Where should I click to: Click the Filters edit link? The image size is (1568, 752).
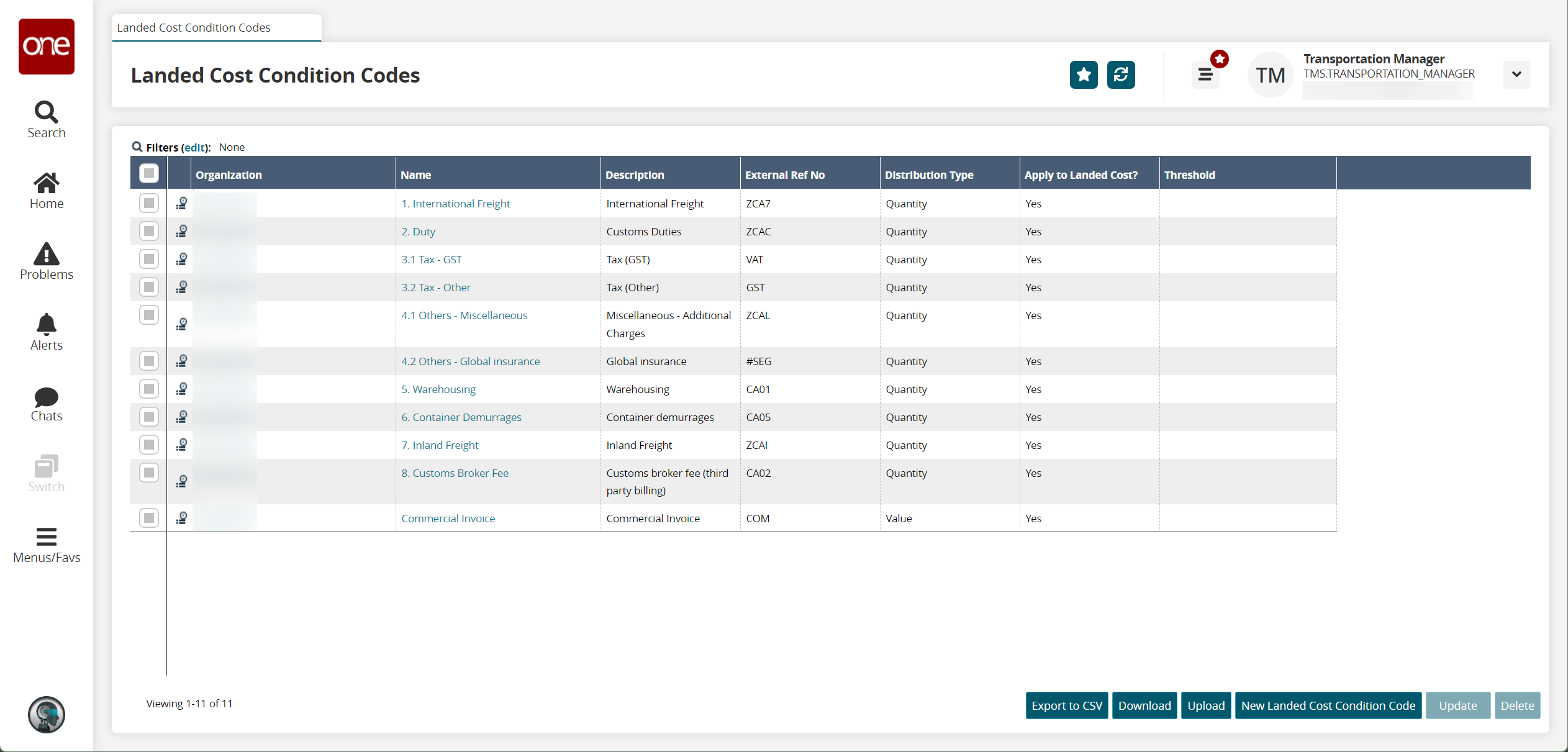point(193,147)
